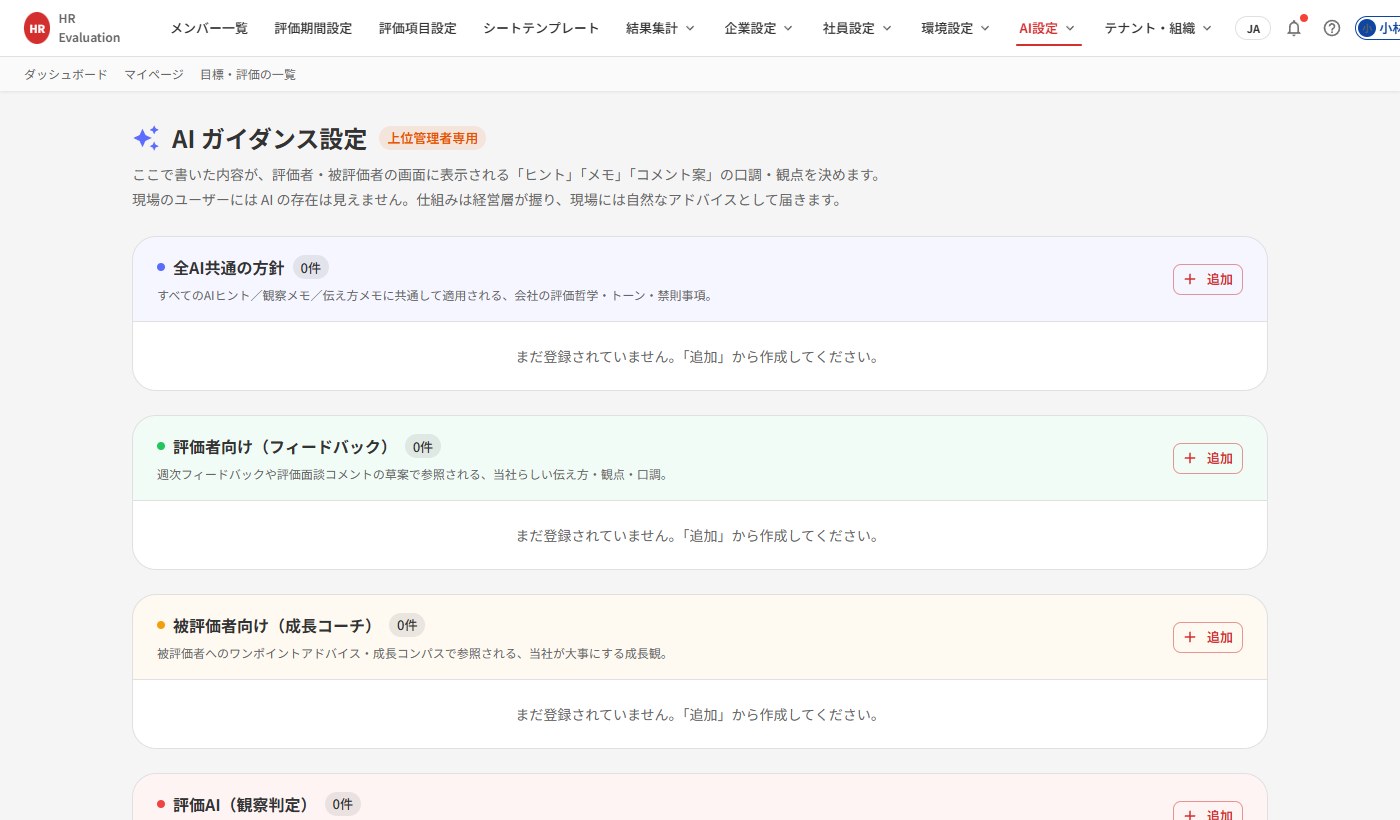1400x820 pixels.
Task: Go to ダッシュボード link
Action: pos(65,74)
